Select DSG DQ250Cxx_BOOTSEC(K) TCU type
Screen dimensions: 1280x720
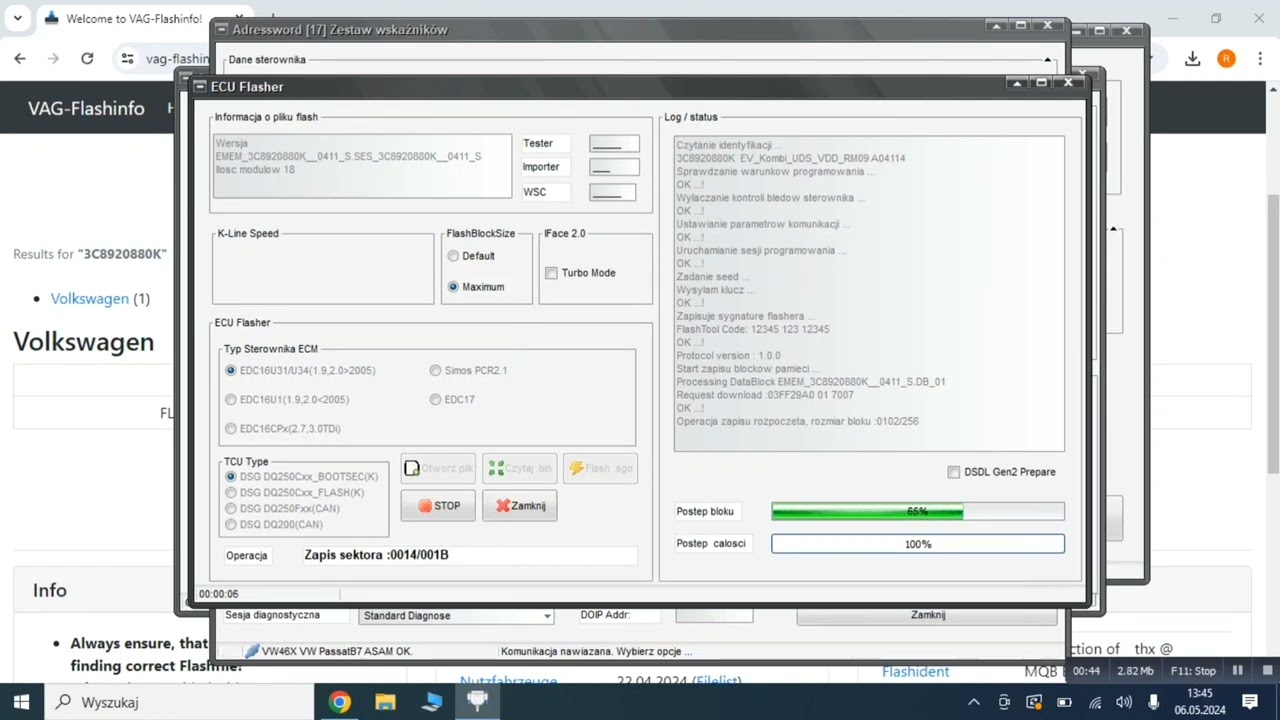[x=231, y=477]
